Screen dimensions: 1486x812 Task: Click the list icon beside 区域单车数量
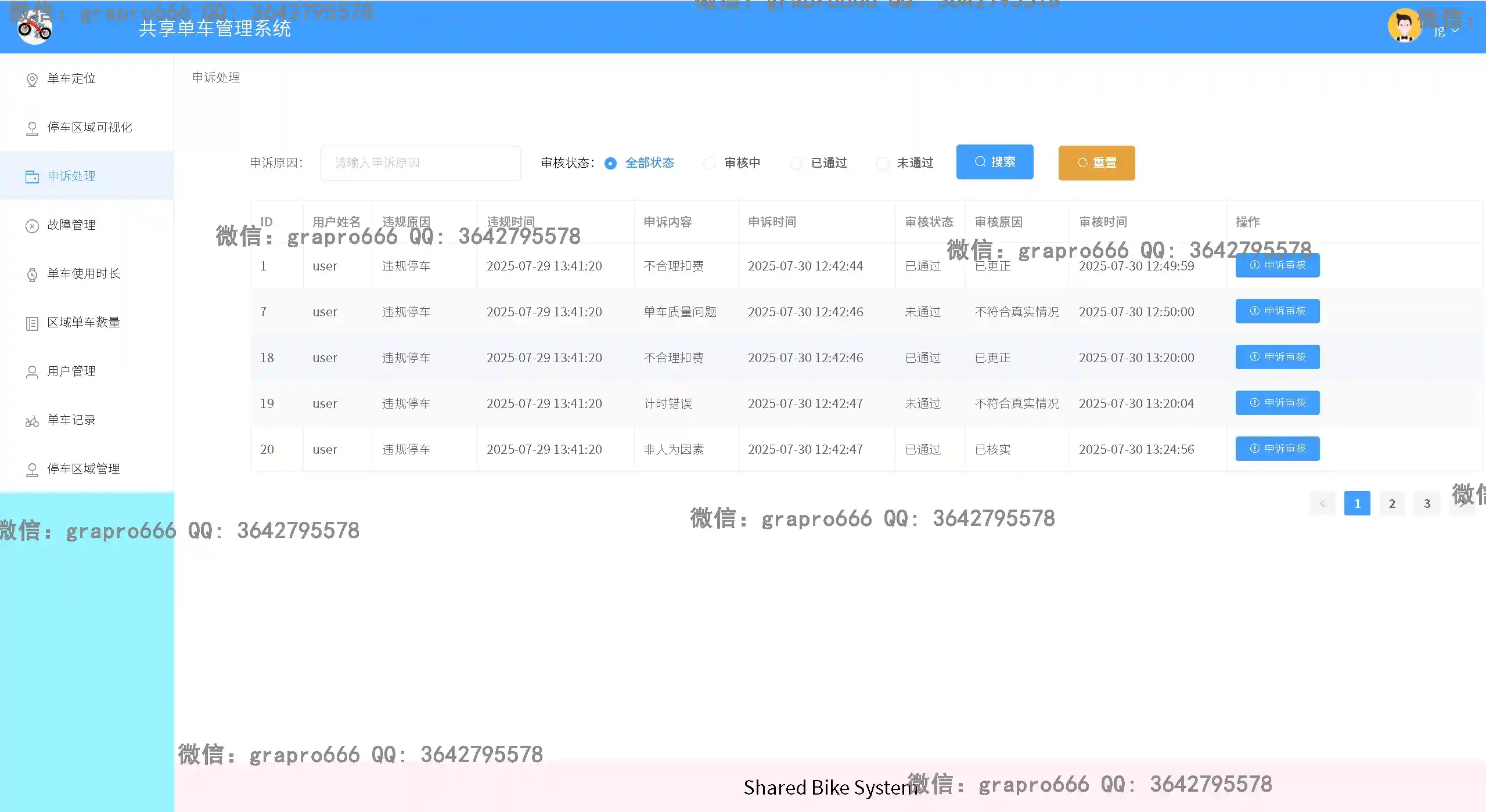point(32,323)
